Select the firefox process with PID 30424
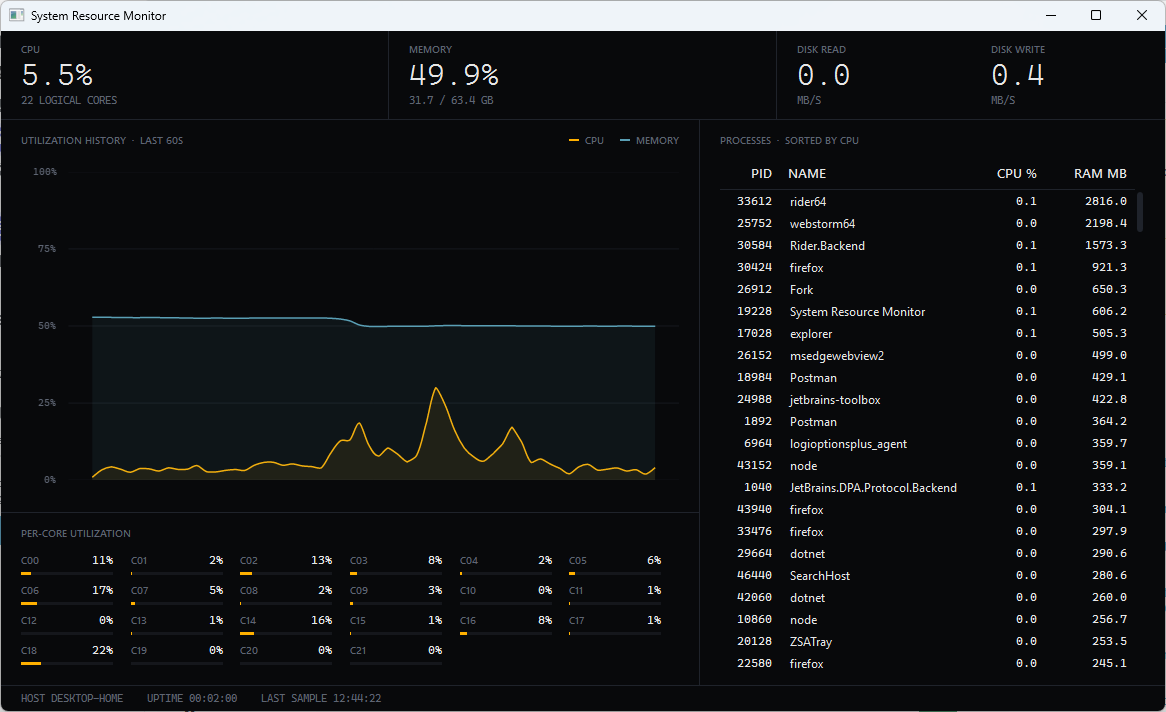 coord(929,267)
